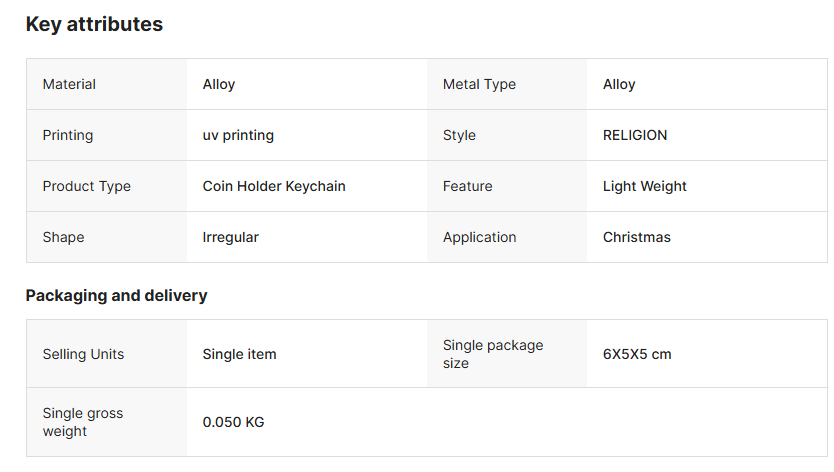Click the Style attribute label
This screenshot has height=472, width=834.
tap(459, 135)
